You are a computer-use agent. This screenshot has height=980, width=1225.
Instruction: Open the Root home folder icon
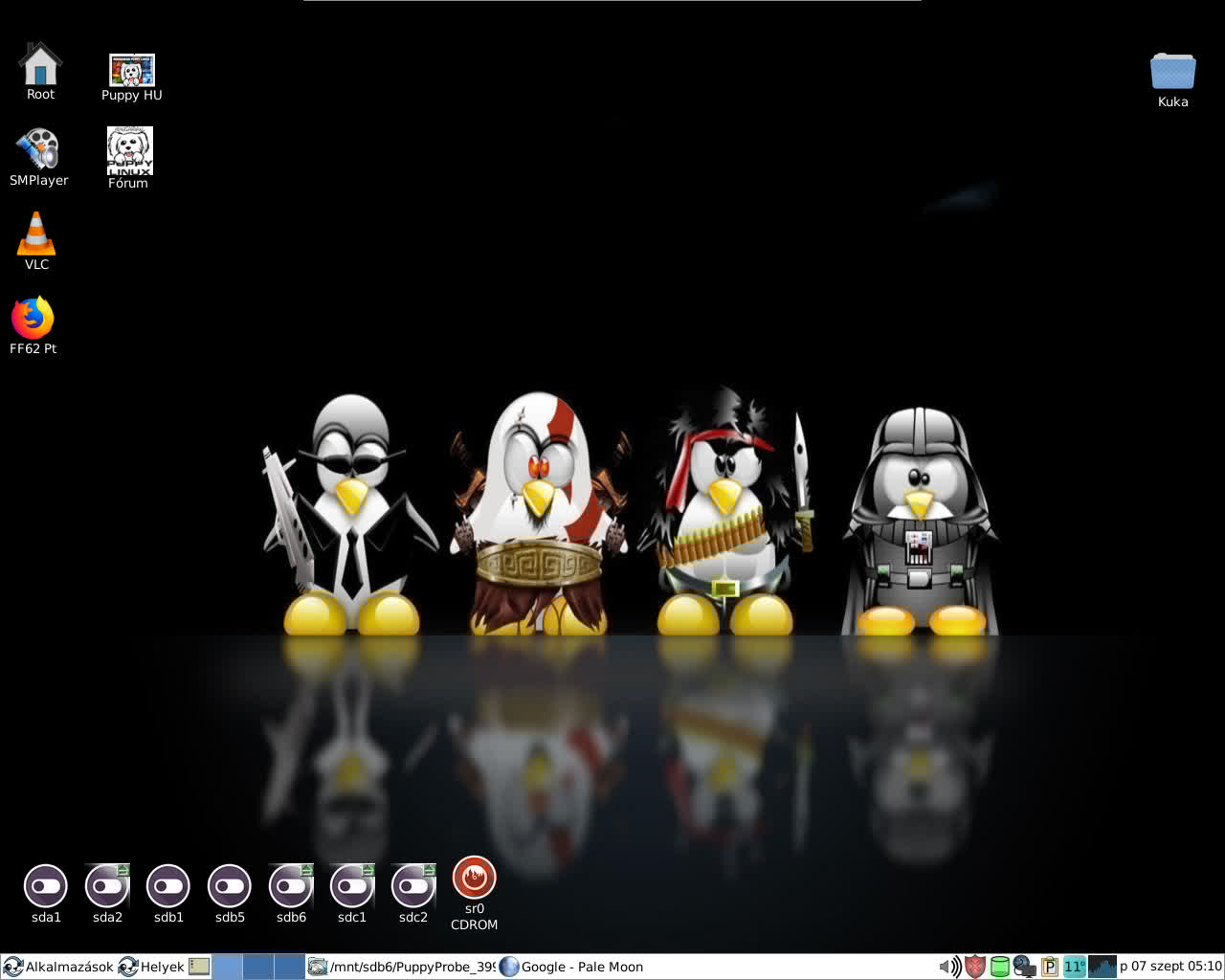pyautogui.click(x=40, y=63)
